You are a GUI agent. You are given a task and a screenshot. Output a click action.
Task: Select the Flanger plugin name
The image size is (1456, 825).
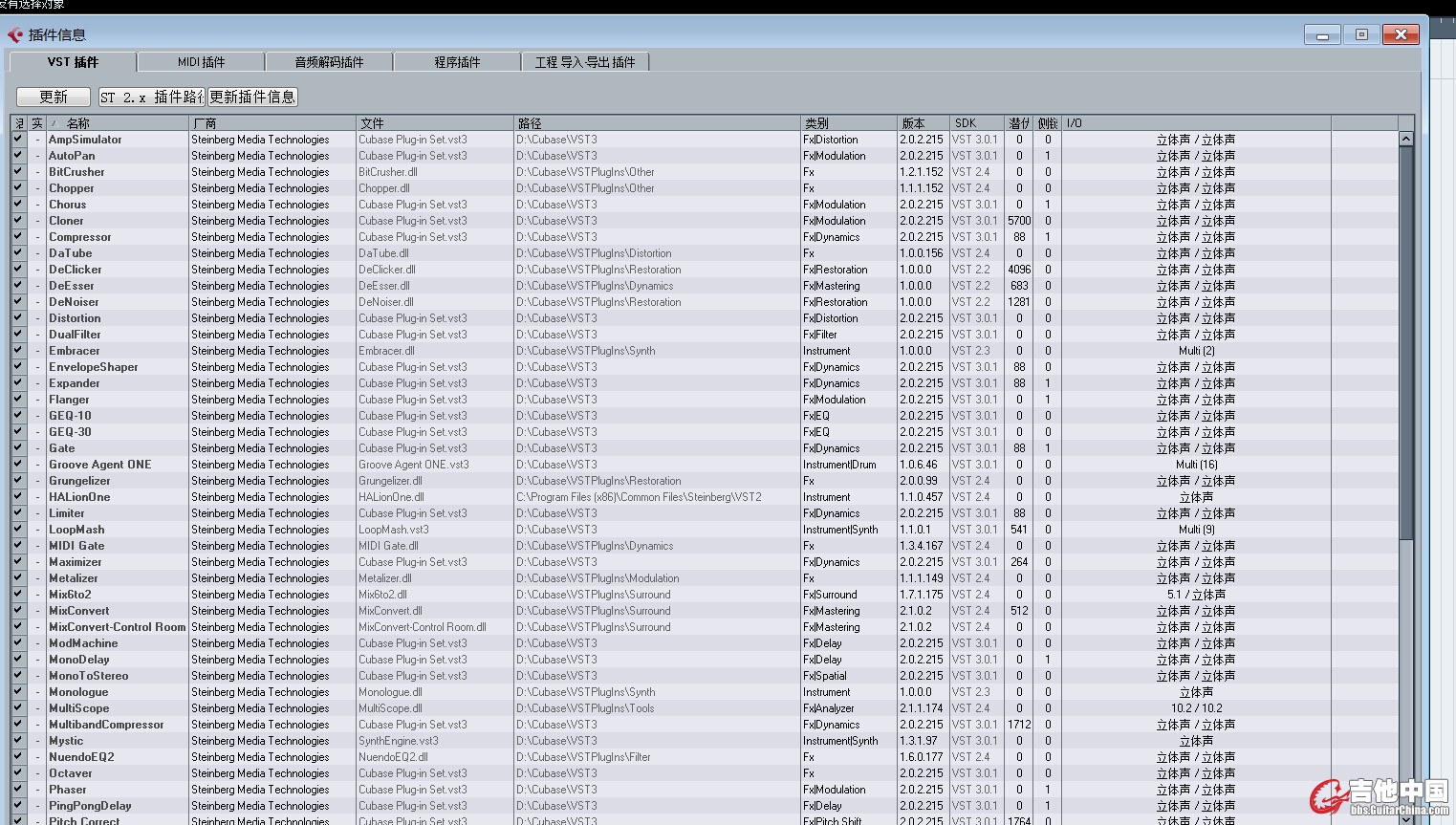(69, 400)
